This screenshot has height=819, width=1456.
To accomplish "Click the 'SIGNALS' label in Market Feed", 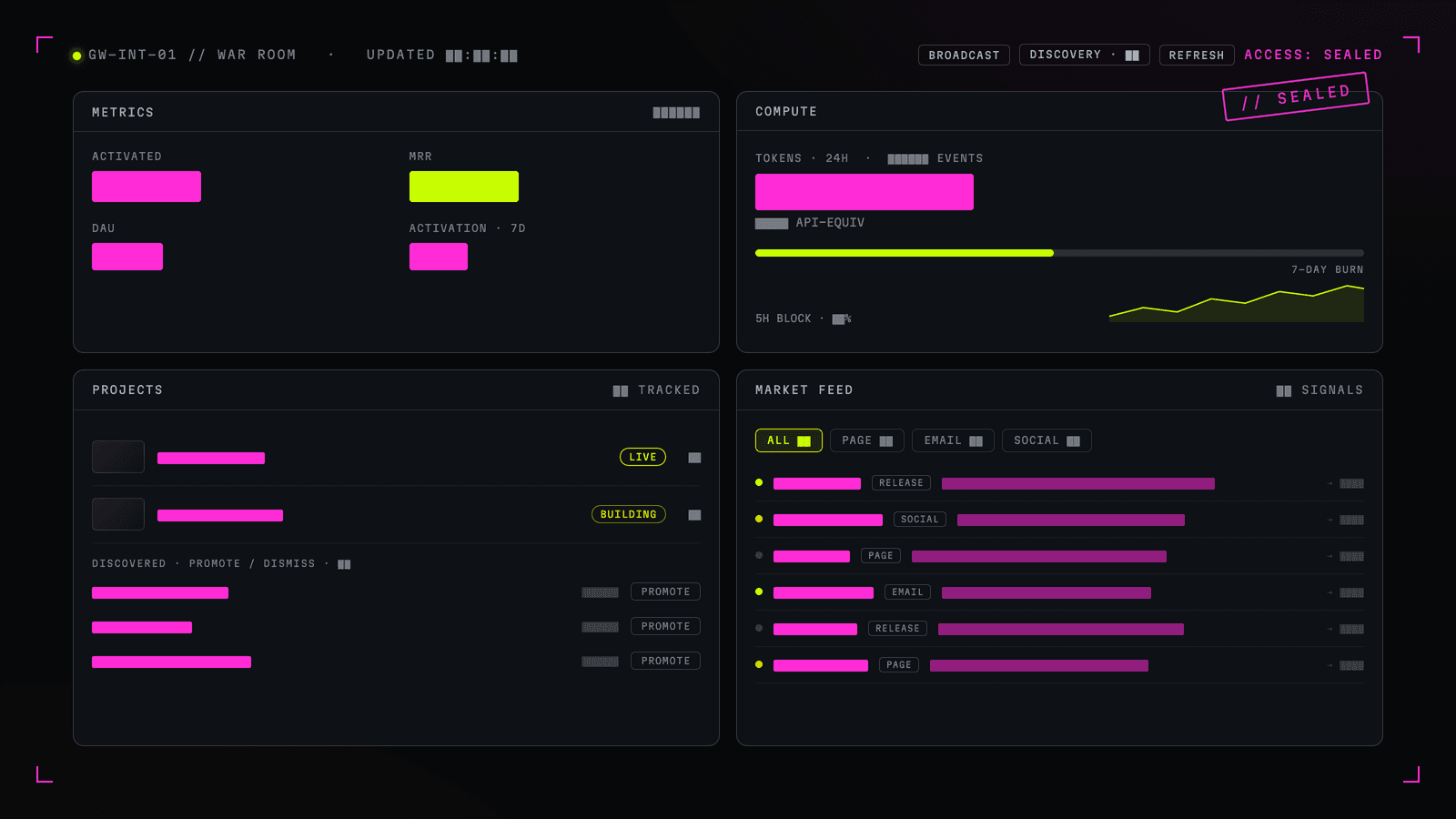I will click(x=1332, y=389).
